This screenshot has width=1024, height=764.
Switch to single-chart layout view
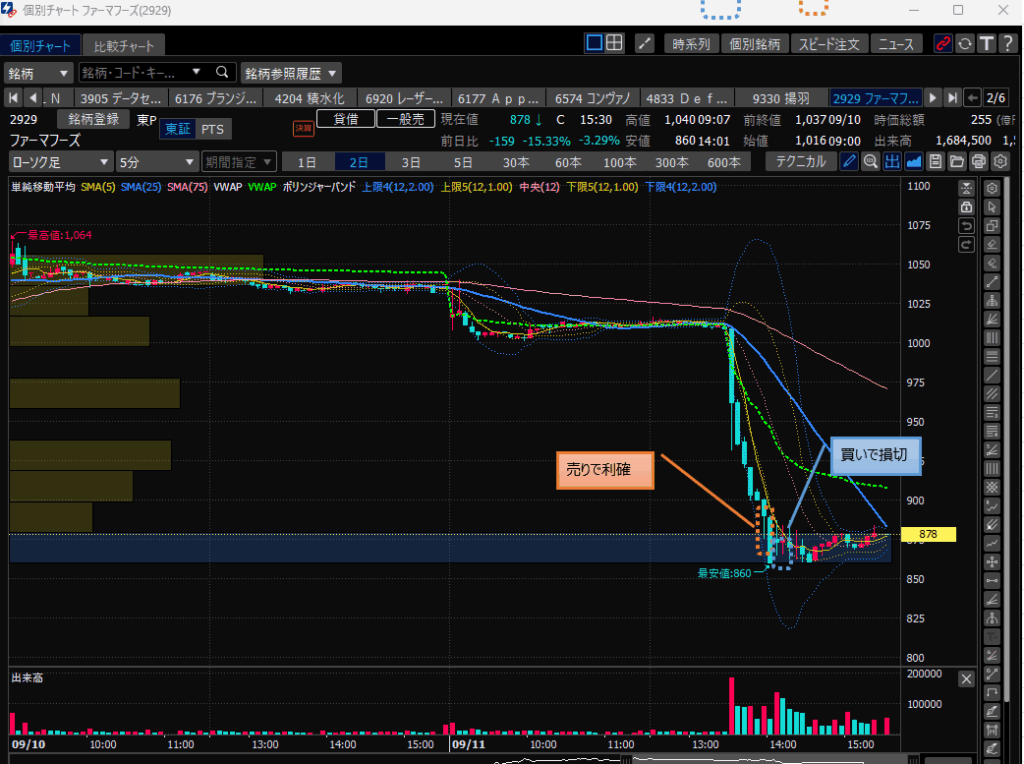point(595,43)
